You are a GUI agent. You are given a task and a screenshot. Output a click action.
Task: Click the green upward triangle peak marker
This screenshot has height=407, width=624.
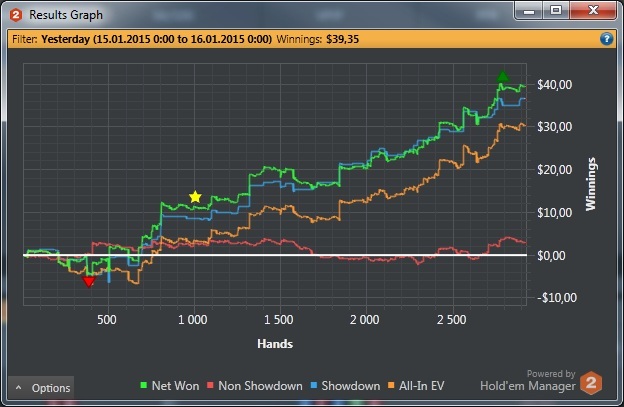tap(503, 76)
